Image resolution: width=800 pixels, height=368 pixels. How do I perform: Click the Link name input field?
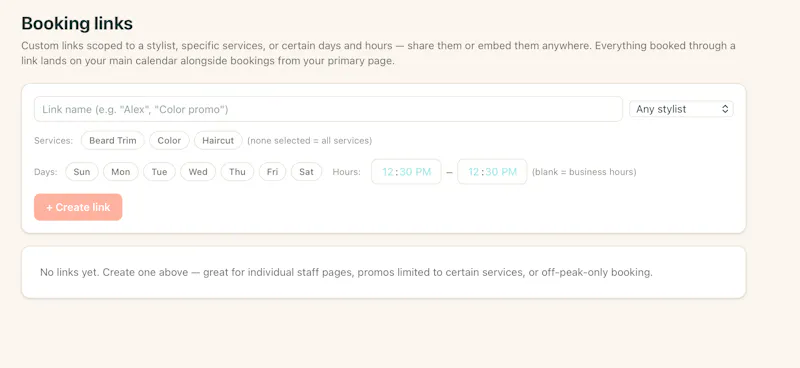328,109
